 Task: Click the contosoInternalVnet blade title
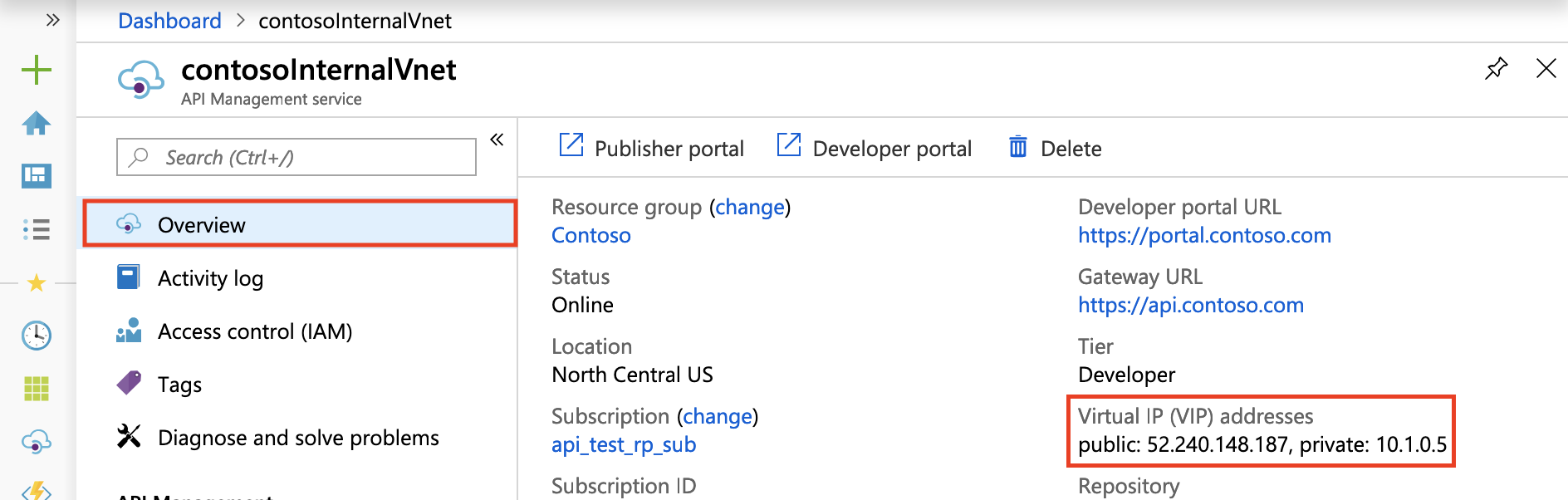319,70
